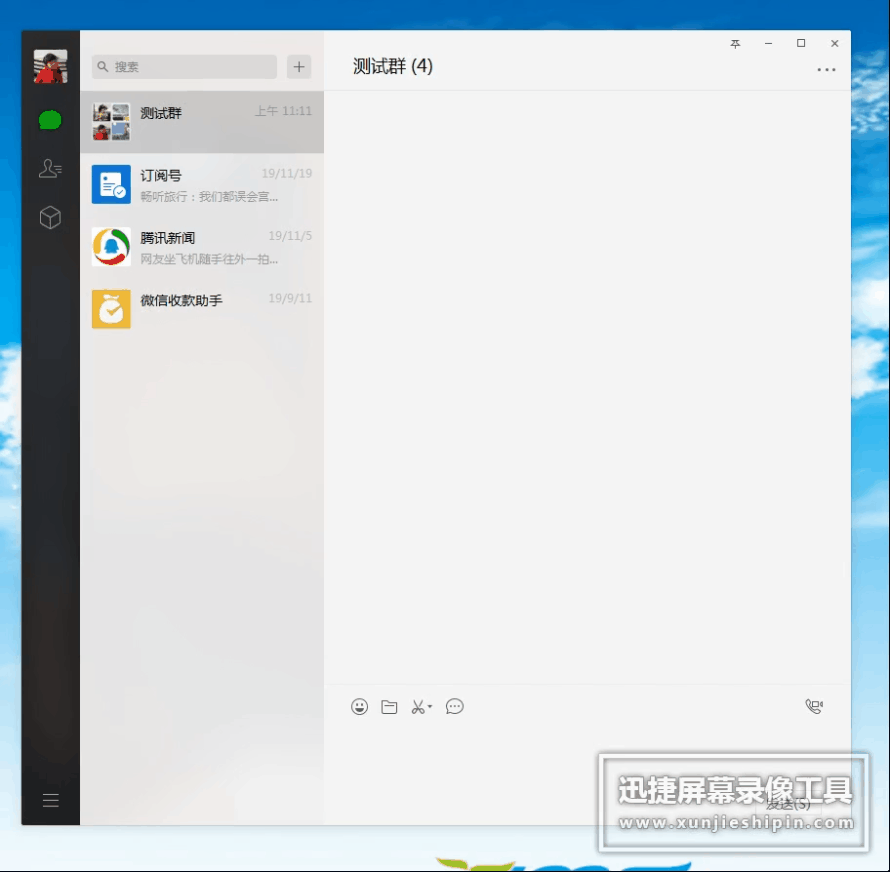Click the 测试群 (4) chat title
Image resolution: width=890 pixels, height=872 pixels.
[393, 66]
